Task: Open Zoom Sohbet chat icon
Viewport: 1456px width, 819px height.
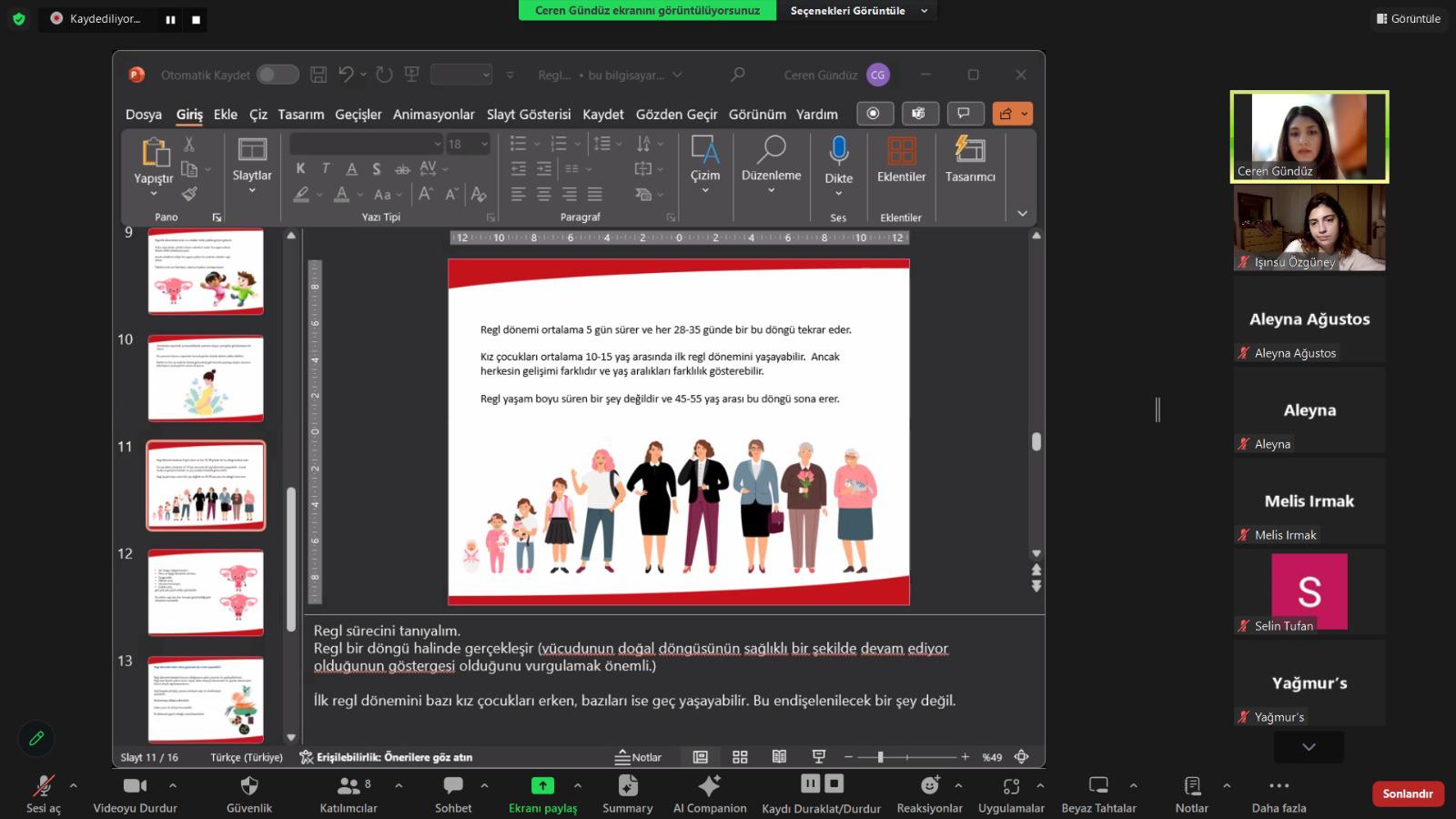Action: [452, 785]
